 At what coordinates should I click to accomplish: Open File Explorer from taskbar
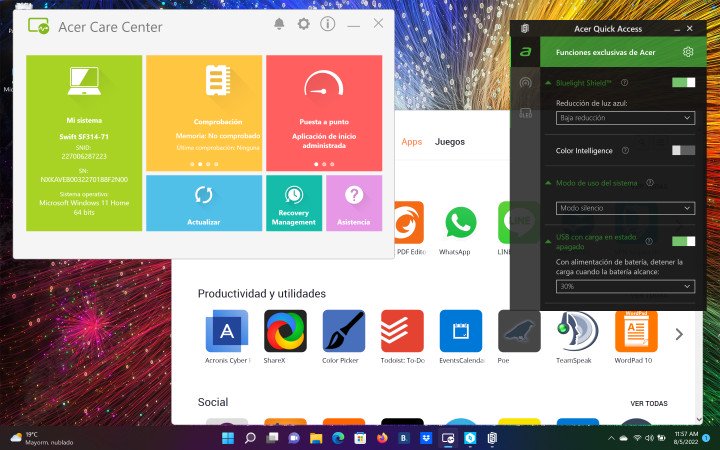(x=316, y=438)
